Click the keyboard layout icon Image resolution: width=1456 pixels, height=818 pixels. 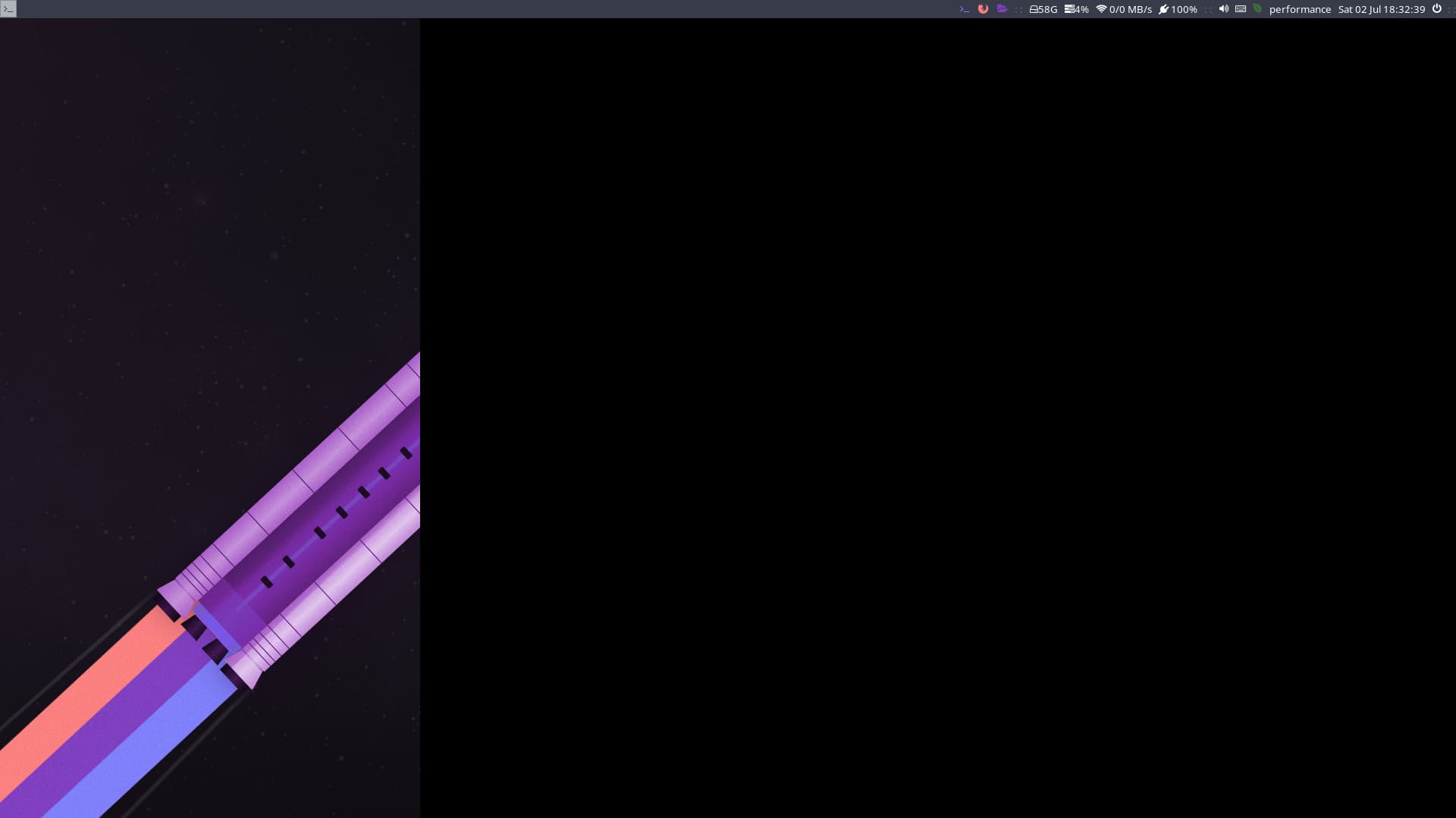(x=1241, y=9)
